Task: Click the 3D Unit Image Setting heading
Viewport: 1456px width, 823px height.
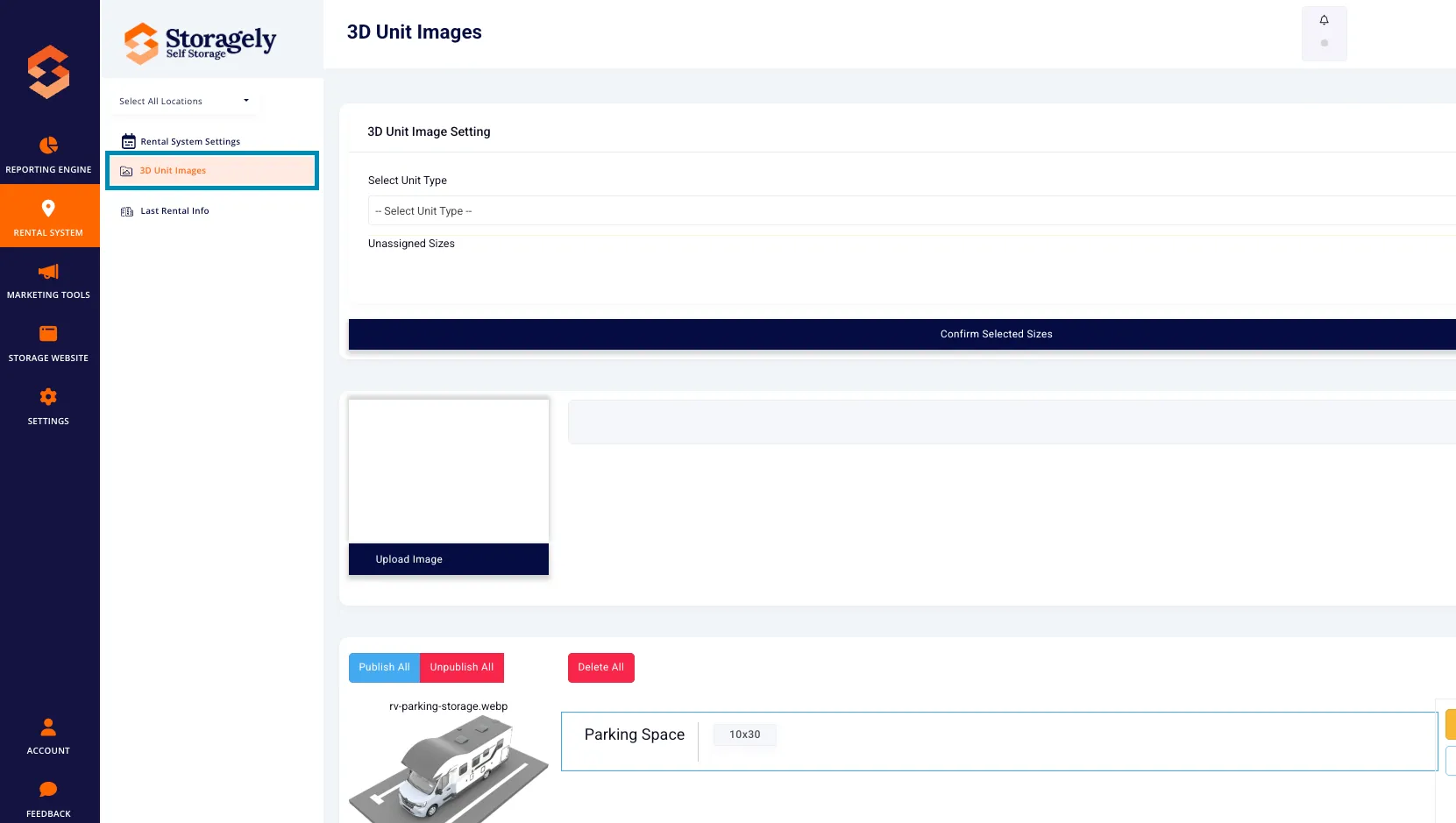Action: 429,131
